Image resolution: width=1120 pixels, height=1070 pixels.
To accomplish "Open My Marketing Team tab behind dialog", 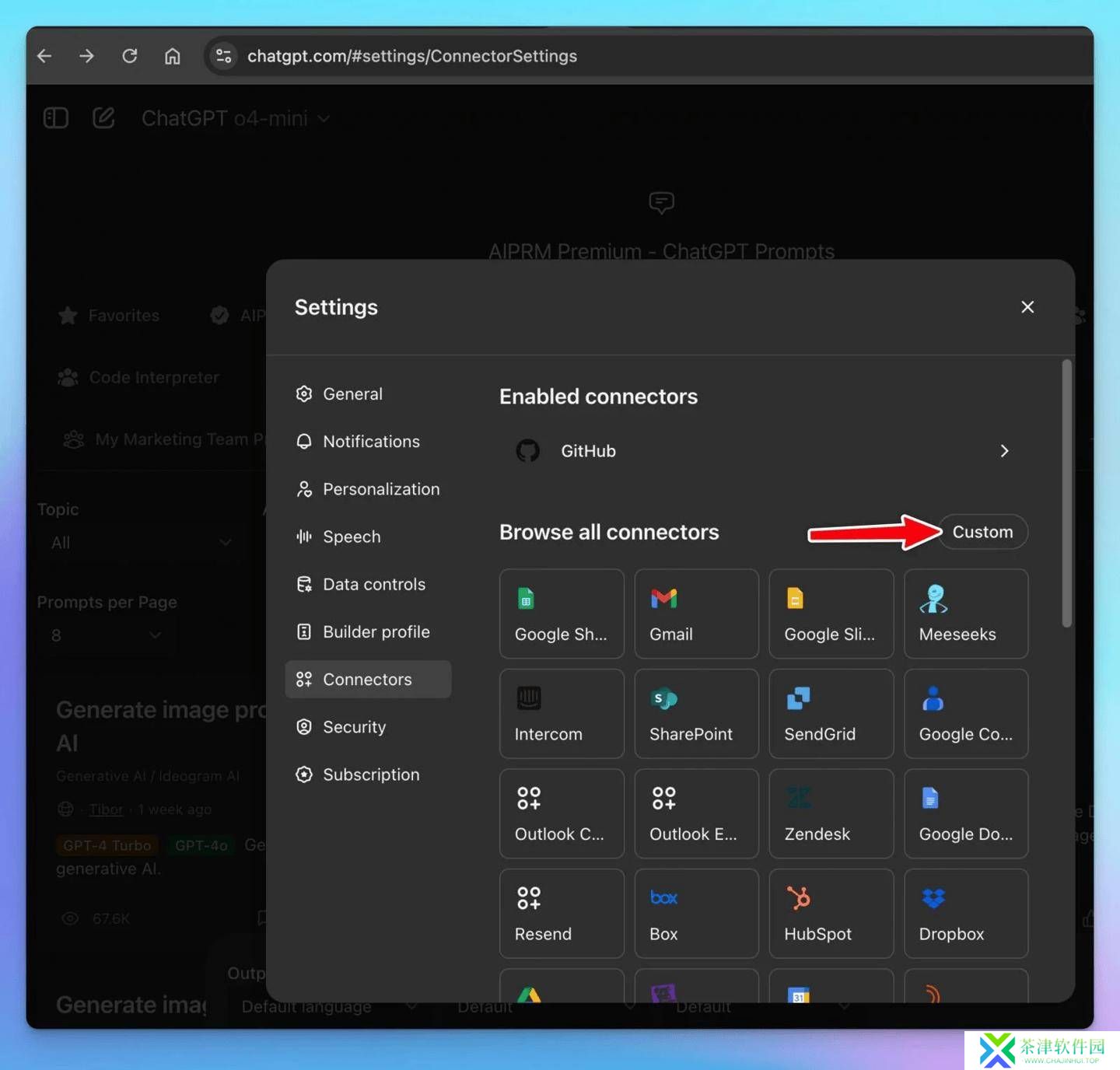I will click(x=164, y=439).
